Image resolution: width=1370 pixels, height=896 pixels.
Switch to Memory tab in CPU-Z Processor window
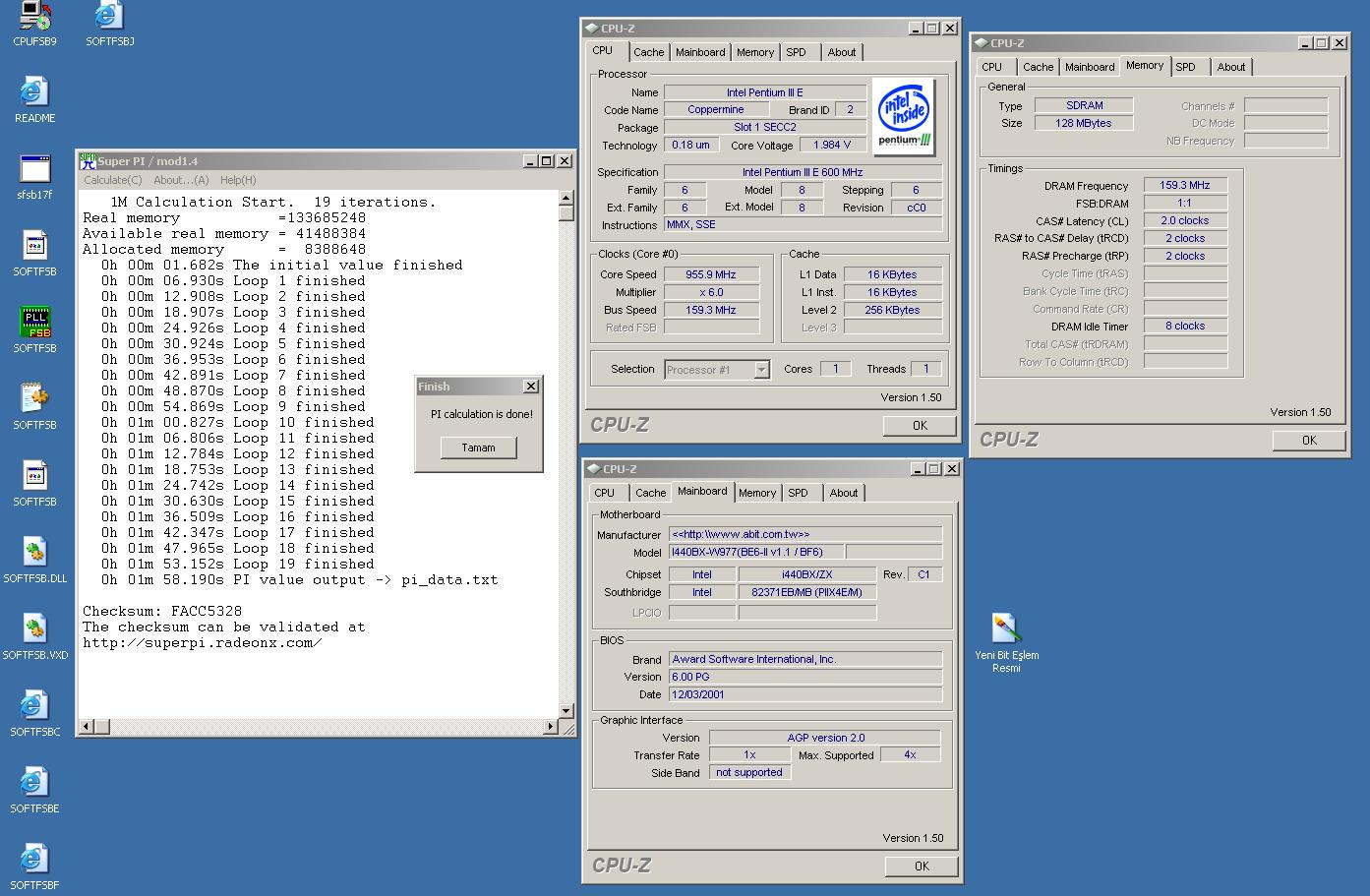coord(755,52)
